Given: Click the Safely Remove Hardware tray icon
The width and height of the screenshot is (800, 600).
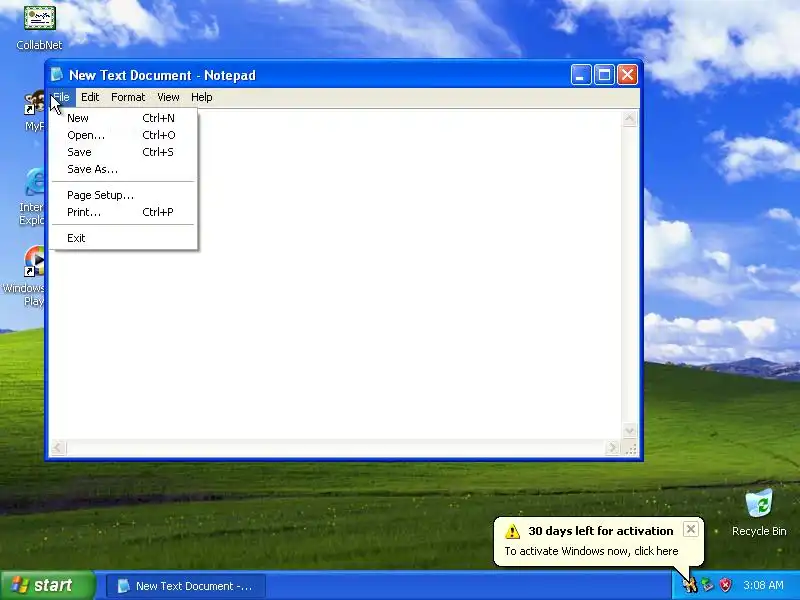Looking at the screenshot, I should click(x=707, y=585).
